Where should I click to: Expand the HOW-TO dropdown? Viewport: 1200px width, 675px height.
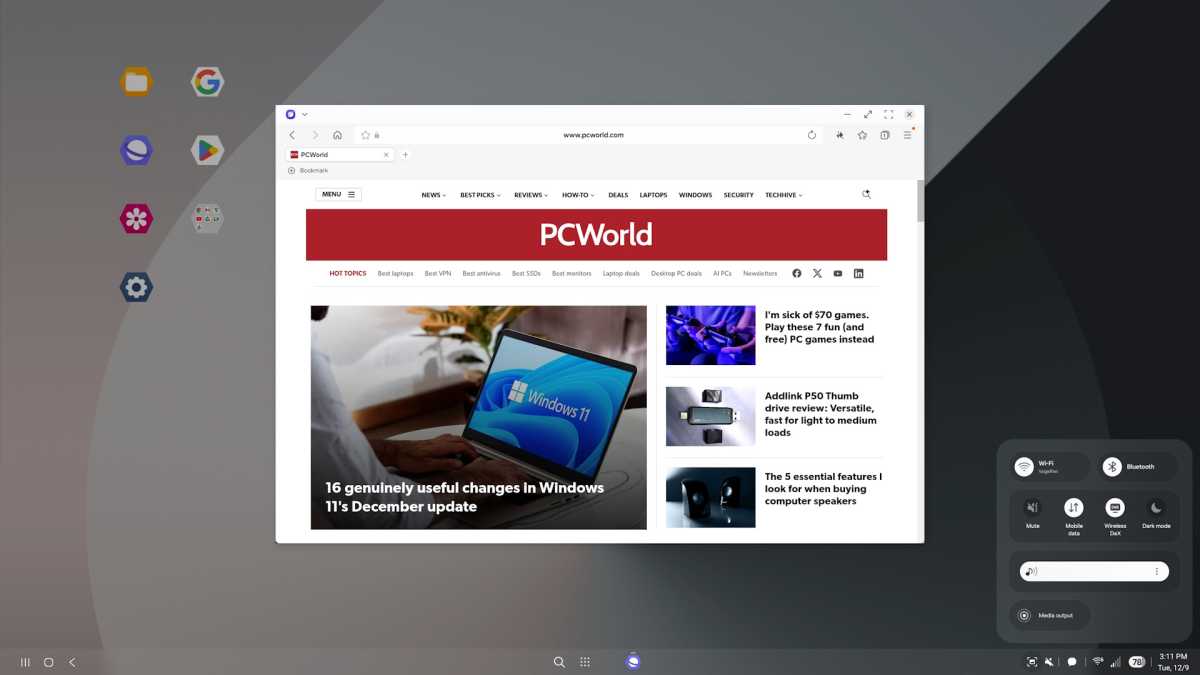[578, 195]
